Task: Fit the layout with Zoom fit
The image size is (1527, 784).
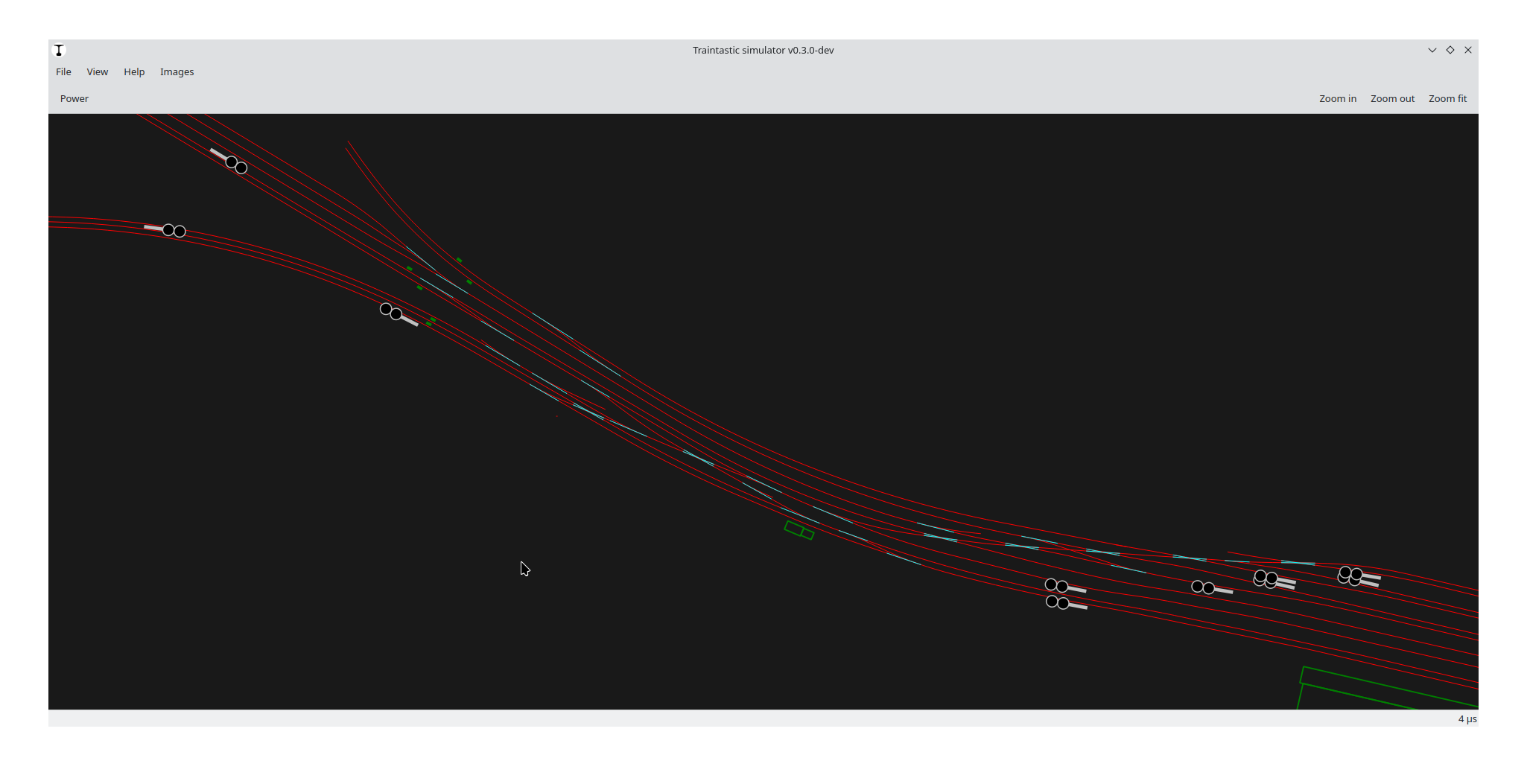Action: tap(1447, 98)
